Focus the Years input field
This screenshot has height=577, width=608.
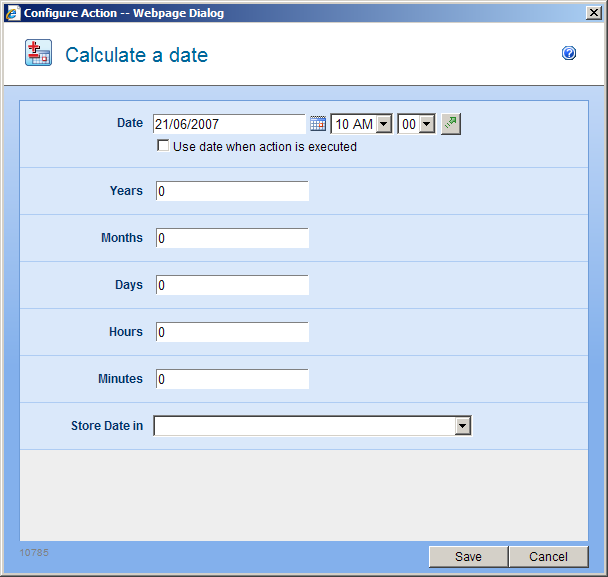click(x=232, y=191)
